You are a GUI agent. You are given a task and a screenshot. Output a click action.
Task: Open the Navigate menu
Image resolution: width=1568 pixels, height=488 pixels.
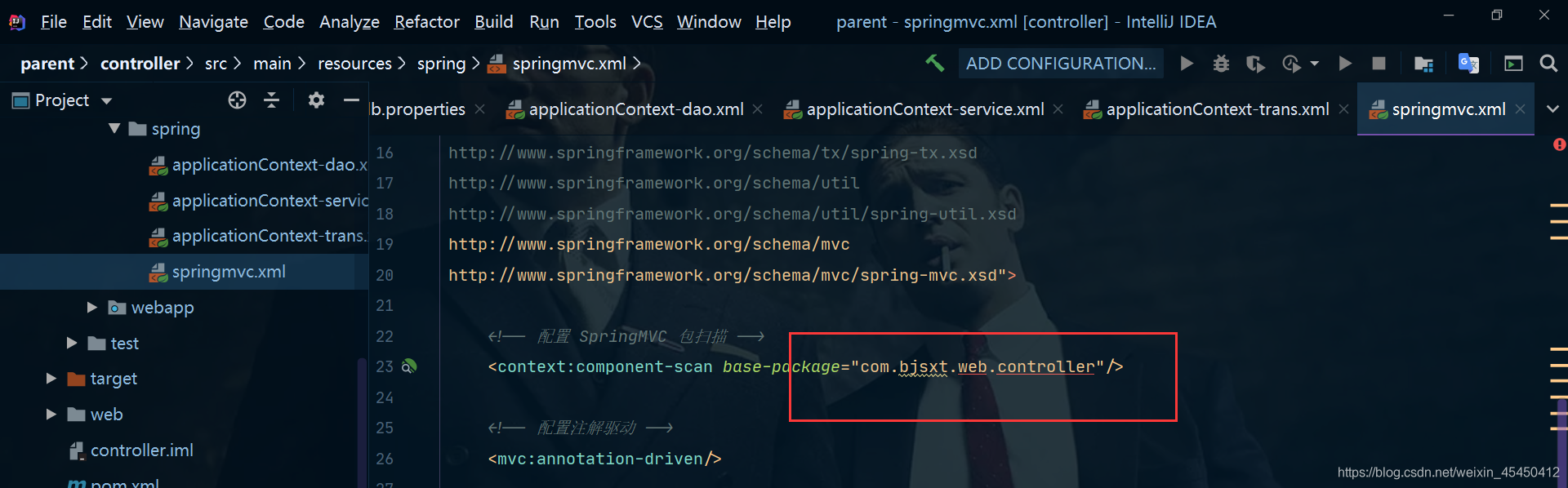click(x=213, y=22)
